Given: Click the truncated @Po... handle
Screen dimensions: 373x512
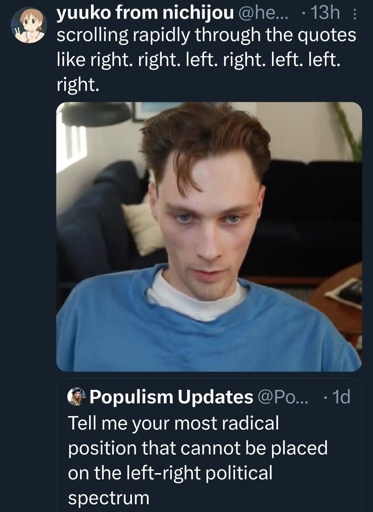Looking at the screenshot, I should click(x=282, y=397).
